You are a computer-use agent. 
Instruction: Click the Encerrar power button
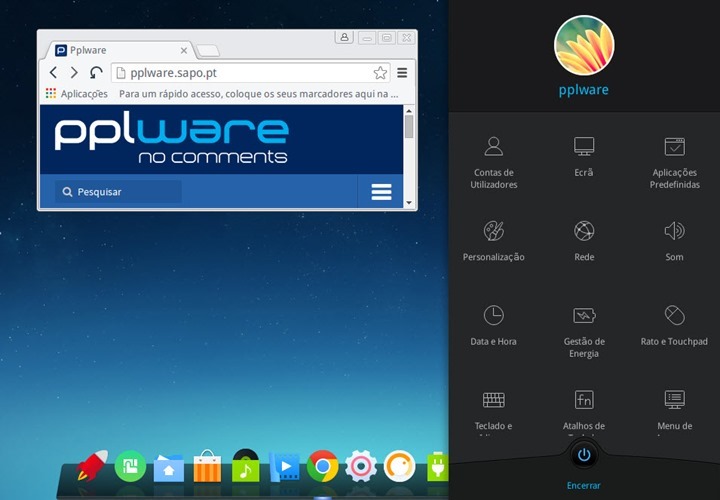pyautogui.click(x=584, y=455)
